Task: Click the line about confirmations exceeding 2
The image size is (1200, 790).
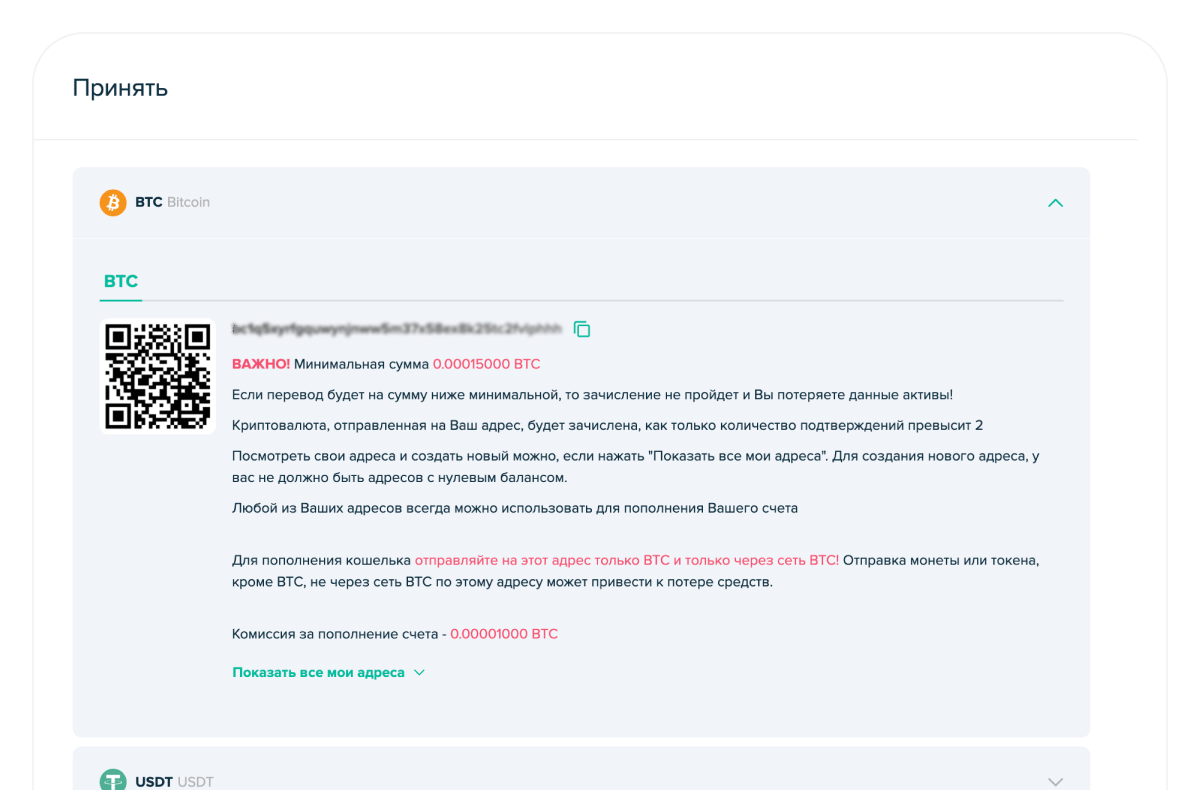Action: click(607, 426)
